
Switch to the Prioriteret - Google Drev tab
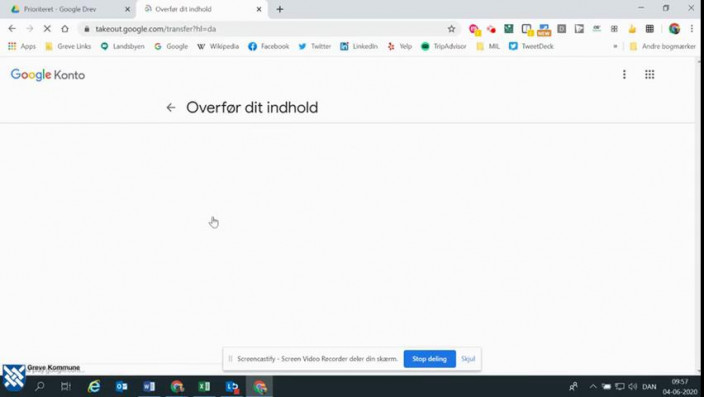coord(68,9)
